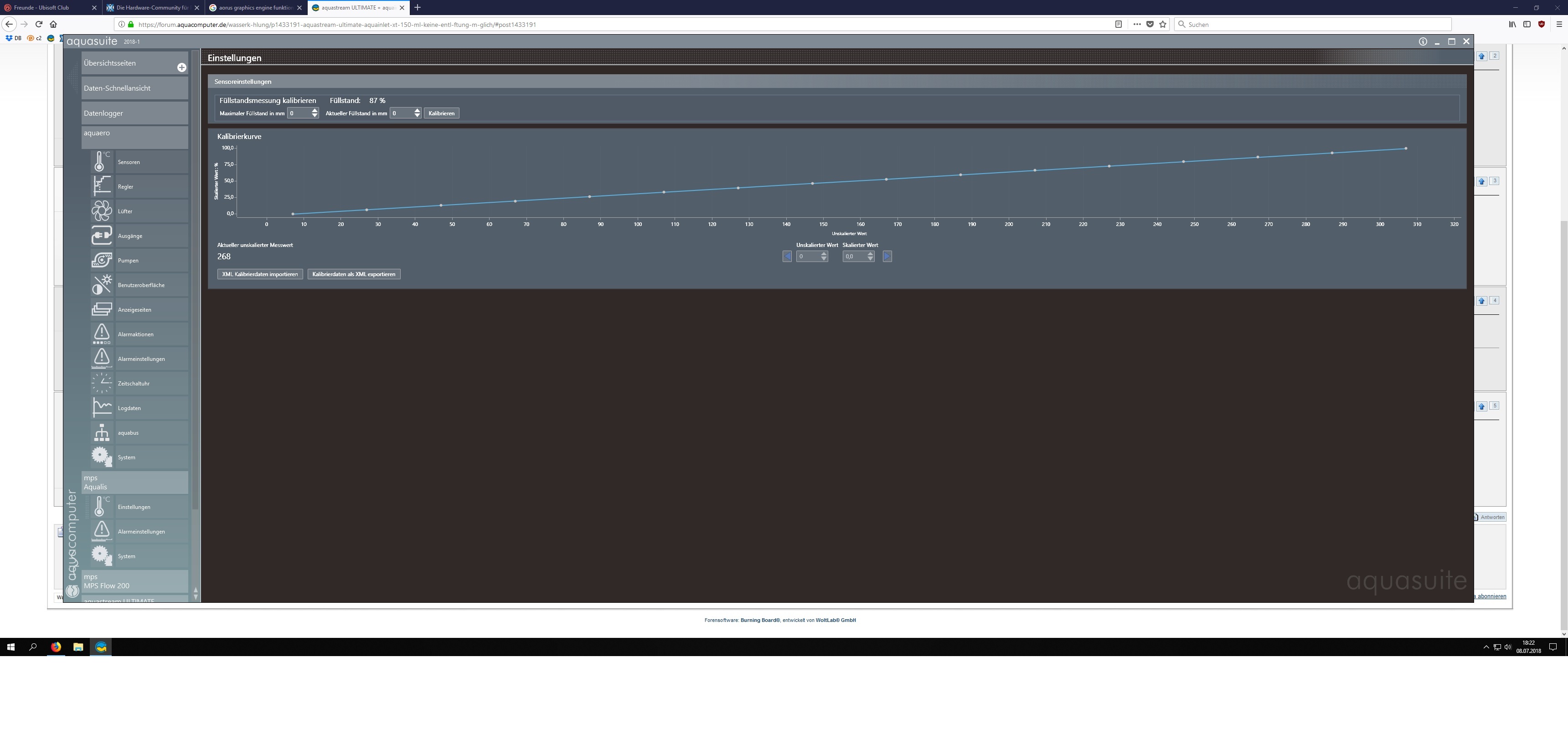The image size is (1568, 729).
Task: Open the aquabus network icon
Action: [101, 433]
